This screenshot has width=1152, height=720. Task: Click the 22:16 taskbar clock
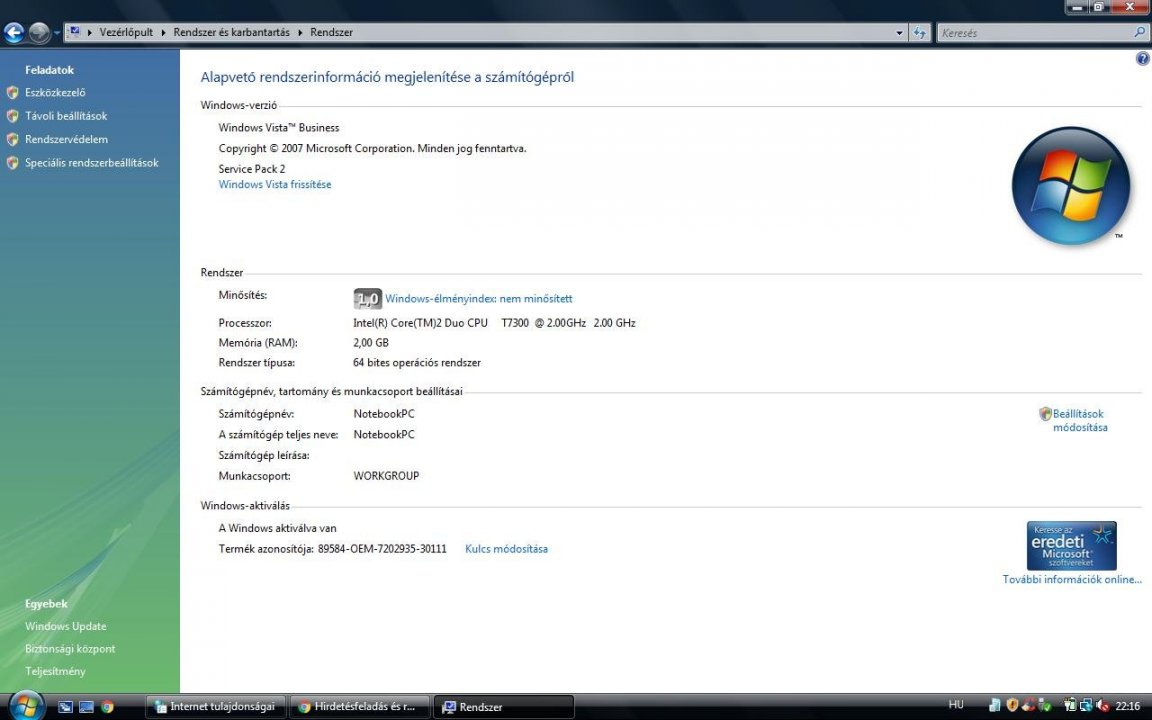click(1127, 706)
